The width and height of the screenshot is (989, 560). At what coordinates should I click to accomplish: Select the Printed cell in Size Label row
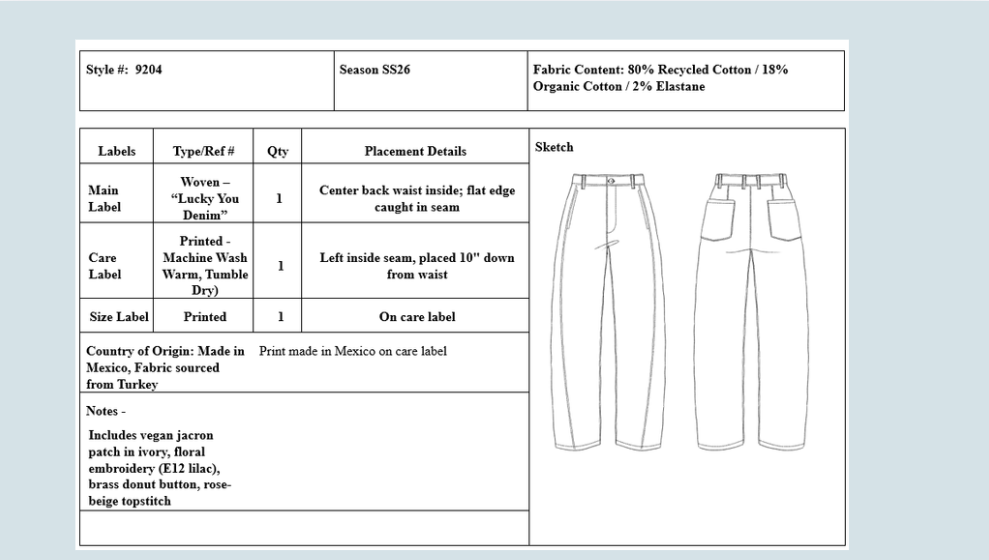[205, 317]
